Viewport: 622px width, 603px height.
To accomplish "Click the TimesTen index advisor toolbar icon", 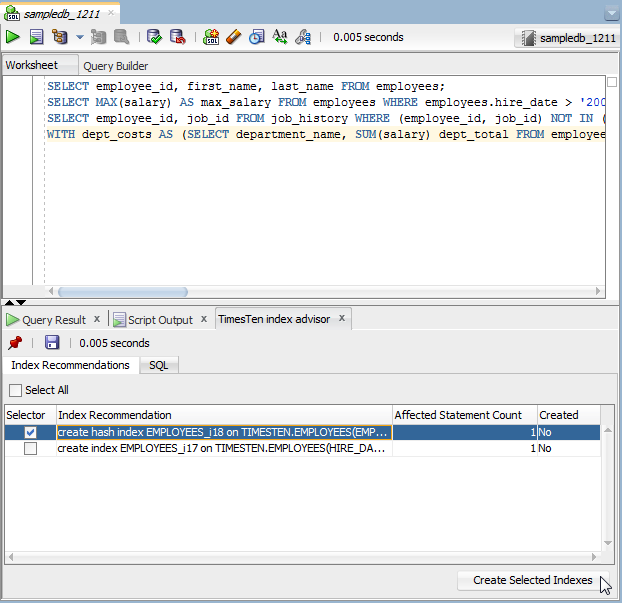I will (x=303, y=37).
